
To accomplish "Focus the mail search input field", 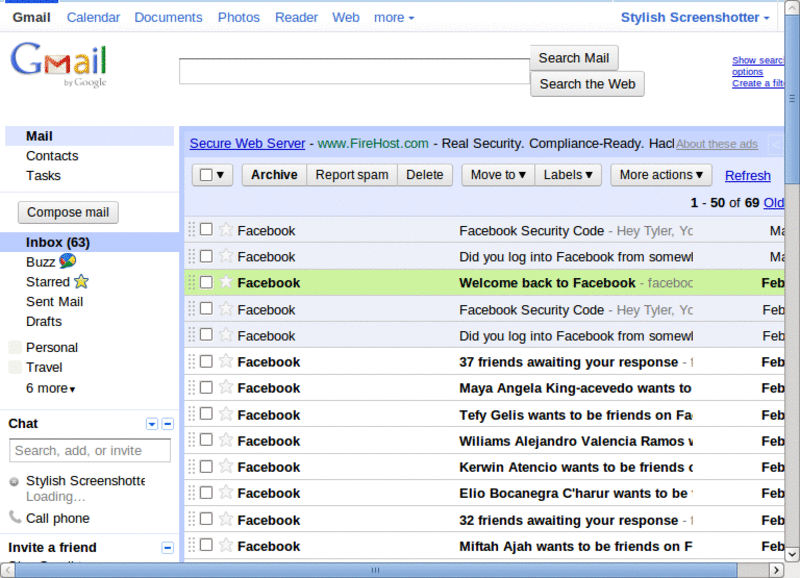I will [354, 71].
